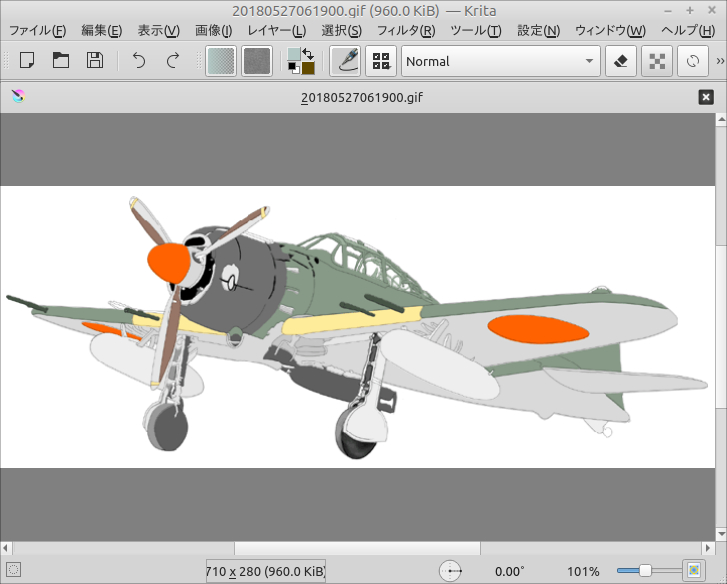
Task: Click the vertical scrollbar thumb
Action: tap(721, 327)
